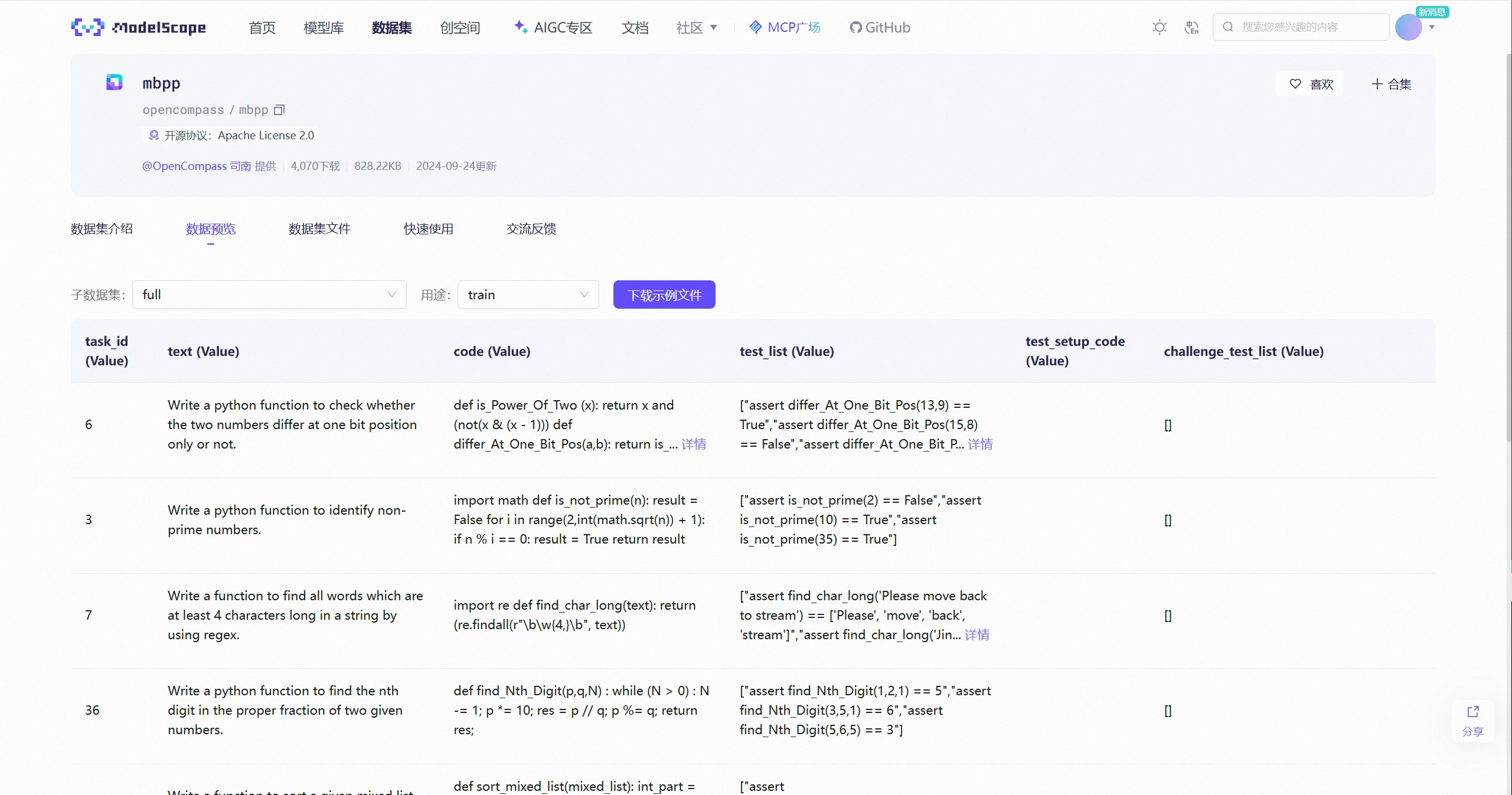The image size is (1512, 795).
Task: Open 详情 for find_char_long test list
Action: (x=977, y=634)
